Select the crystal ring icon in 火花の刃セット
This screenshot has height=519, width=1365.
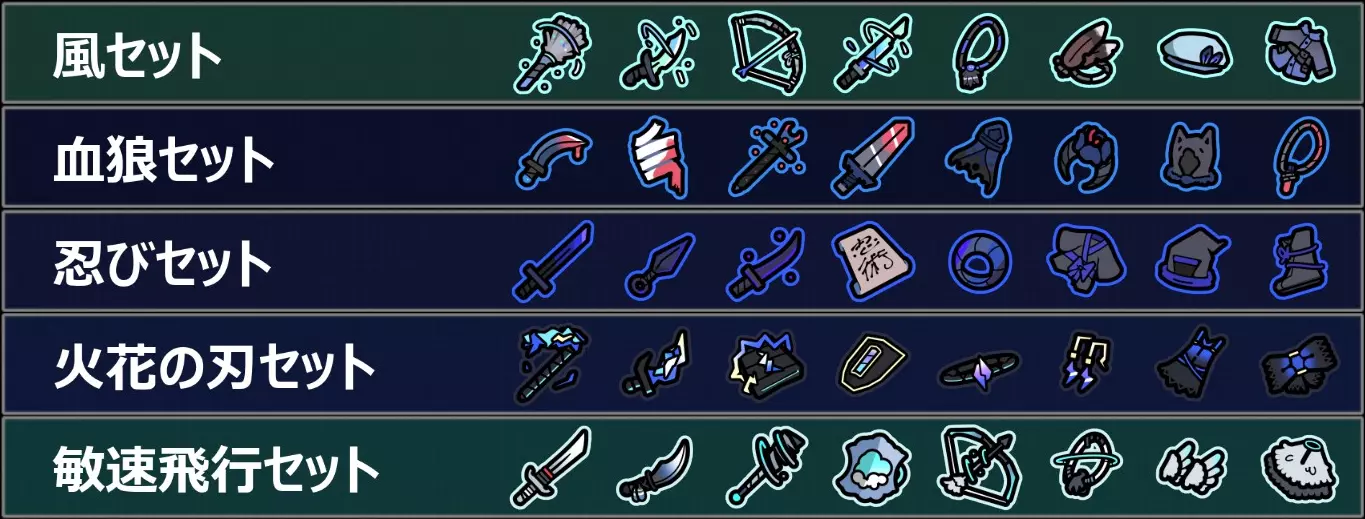[x=980, y=371]
